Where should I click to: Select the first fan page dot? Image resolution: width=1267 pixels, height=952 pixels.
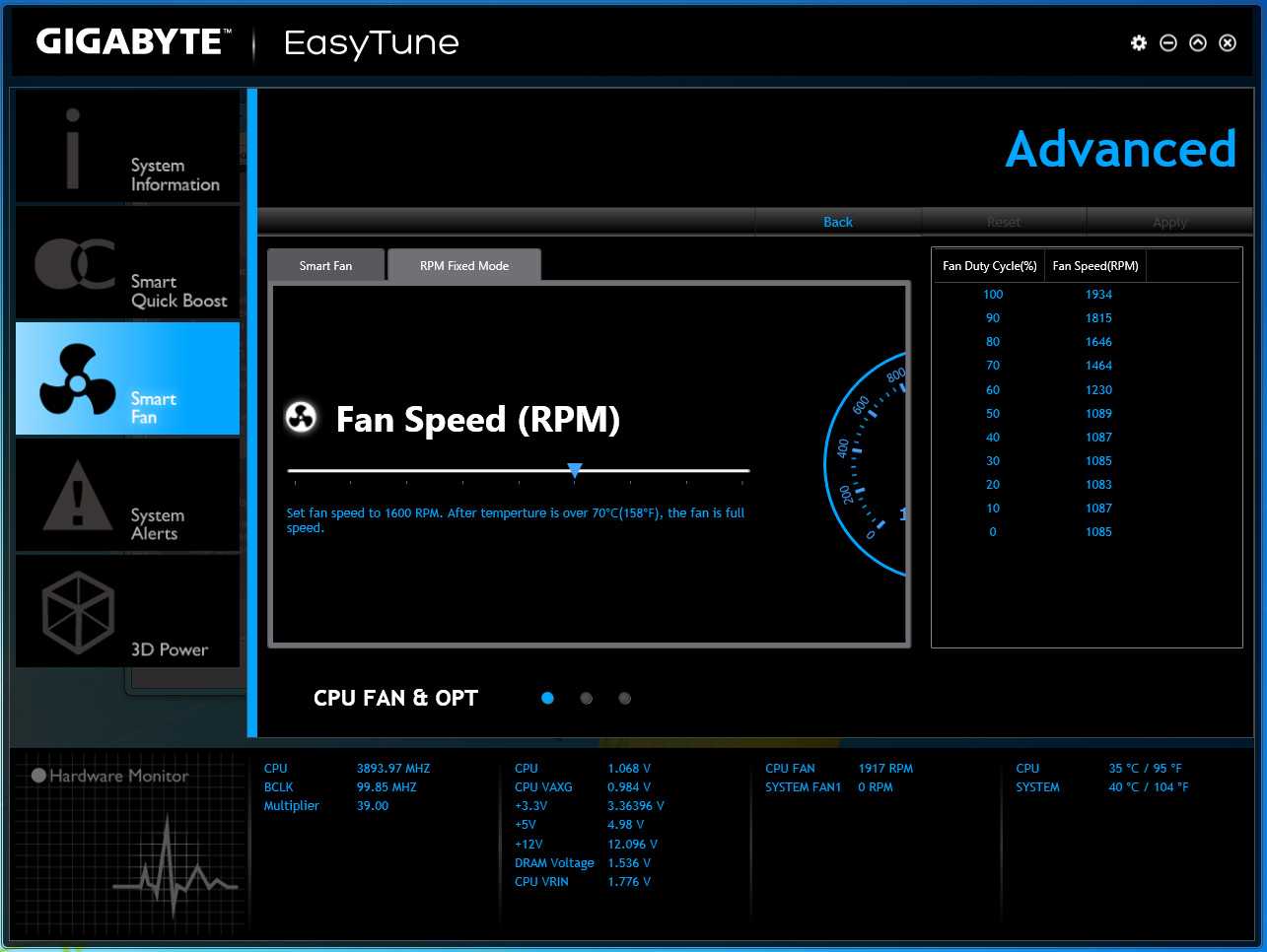tap(547, 699)
